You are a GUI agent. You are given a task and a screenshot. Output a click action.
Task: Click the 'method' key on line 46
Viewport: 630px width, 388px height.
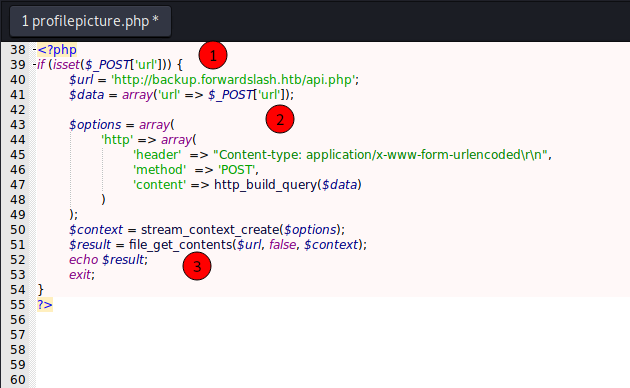[160, 169]
